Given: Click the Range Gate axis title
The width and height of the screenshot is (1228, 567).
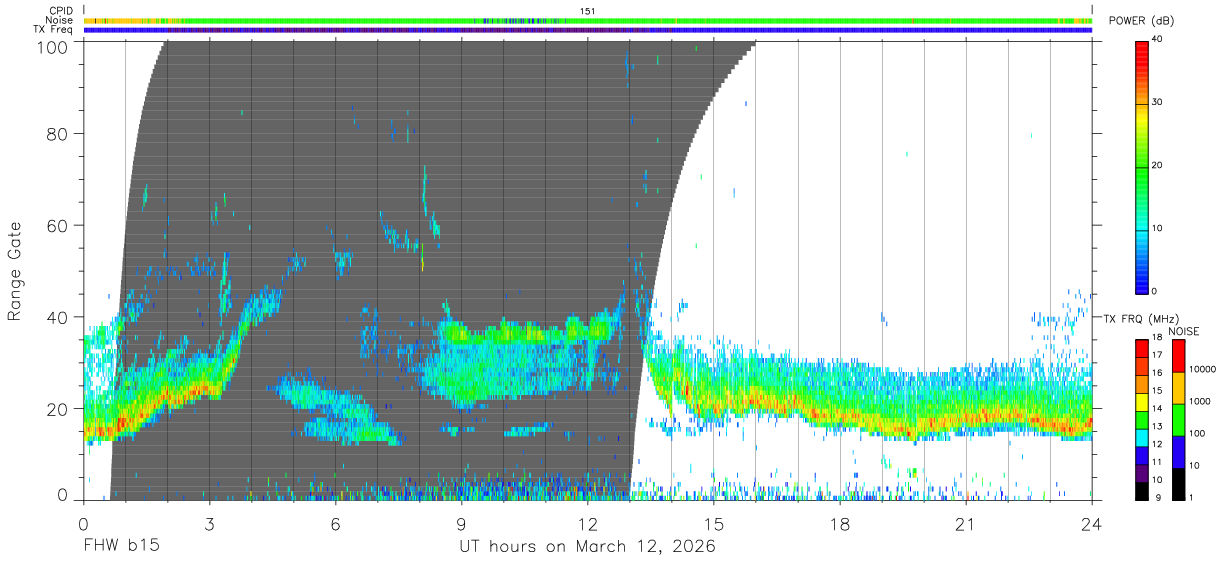Looking at the screenshot, I should point(15,272).
